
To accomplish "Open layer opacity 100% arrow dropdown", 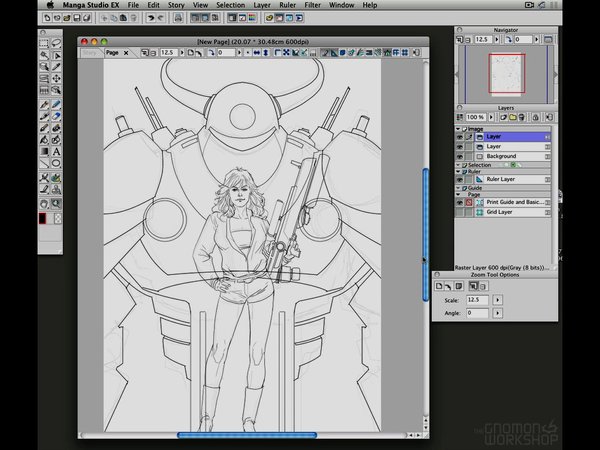I will coord(491,117).
